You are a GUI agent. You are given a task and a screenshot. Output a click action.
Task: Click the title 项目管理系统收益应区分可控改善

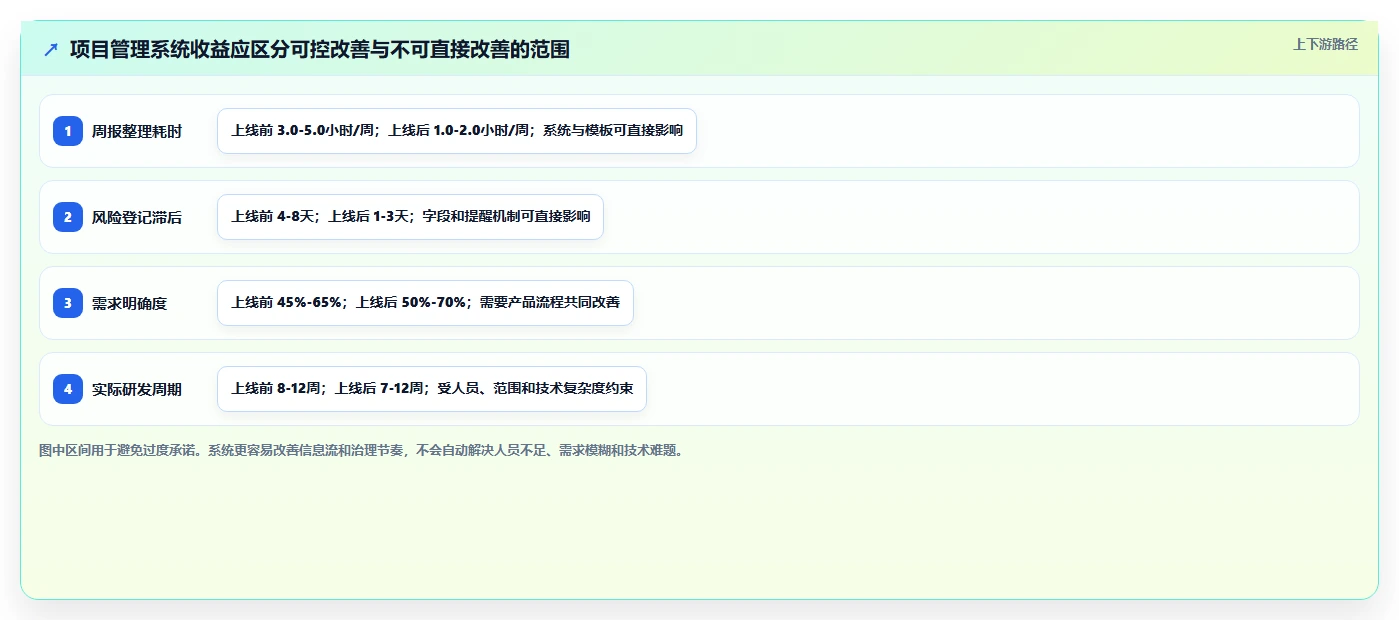click(320, 50)
